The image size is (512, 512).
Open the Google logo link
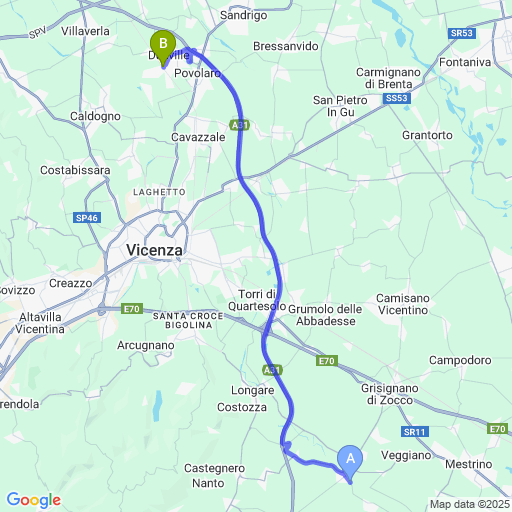coord(34,500)
